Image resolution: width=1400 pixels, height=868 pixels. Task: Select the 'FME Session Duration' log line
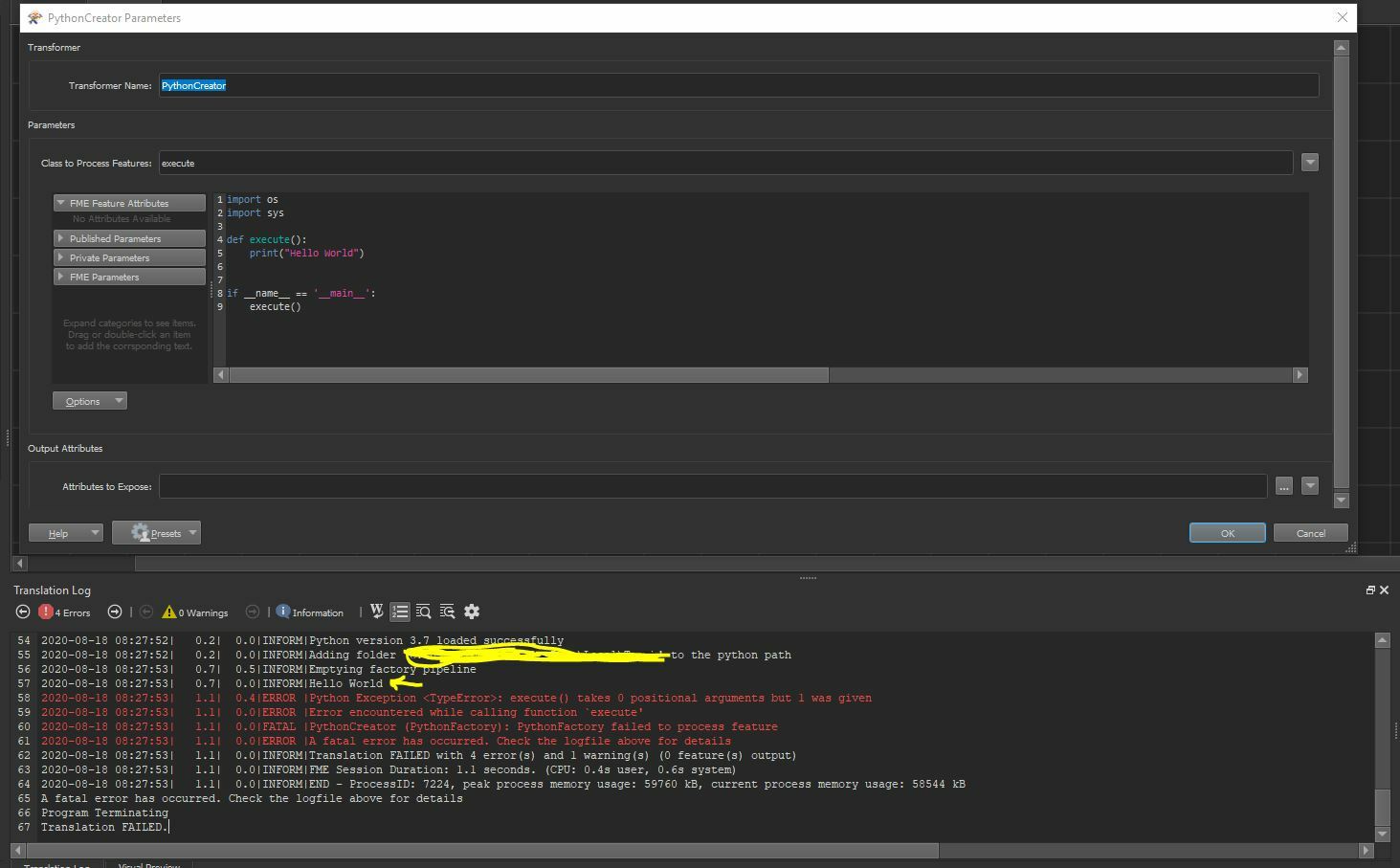coord(389,769)
